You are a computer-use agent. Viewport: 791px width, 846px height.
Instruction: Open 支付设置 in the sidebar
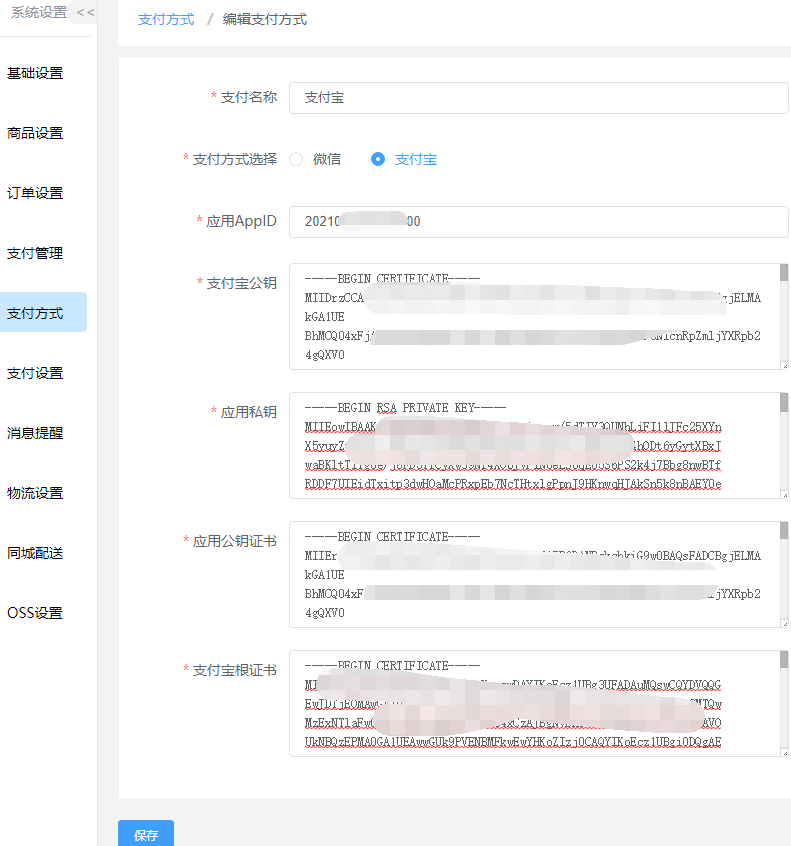point(35,373)
